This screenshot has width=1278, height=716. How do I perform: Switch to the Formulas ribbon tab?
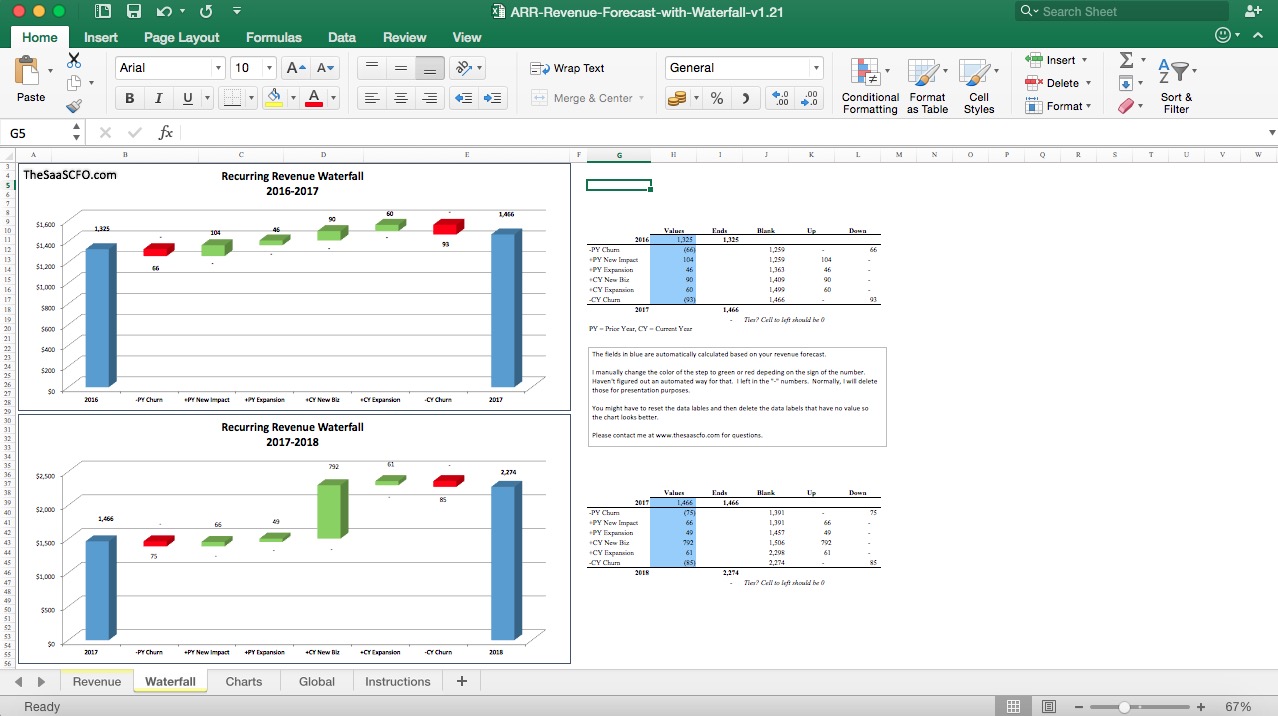point(272,37)
